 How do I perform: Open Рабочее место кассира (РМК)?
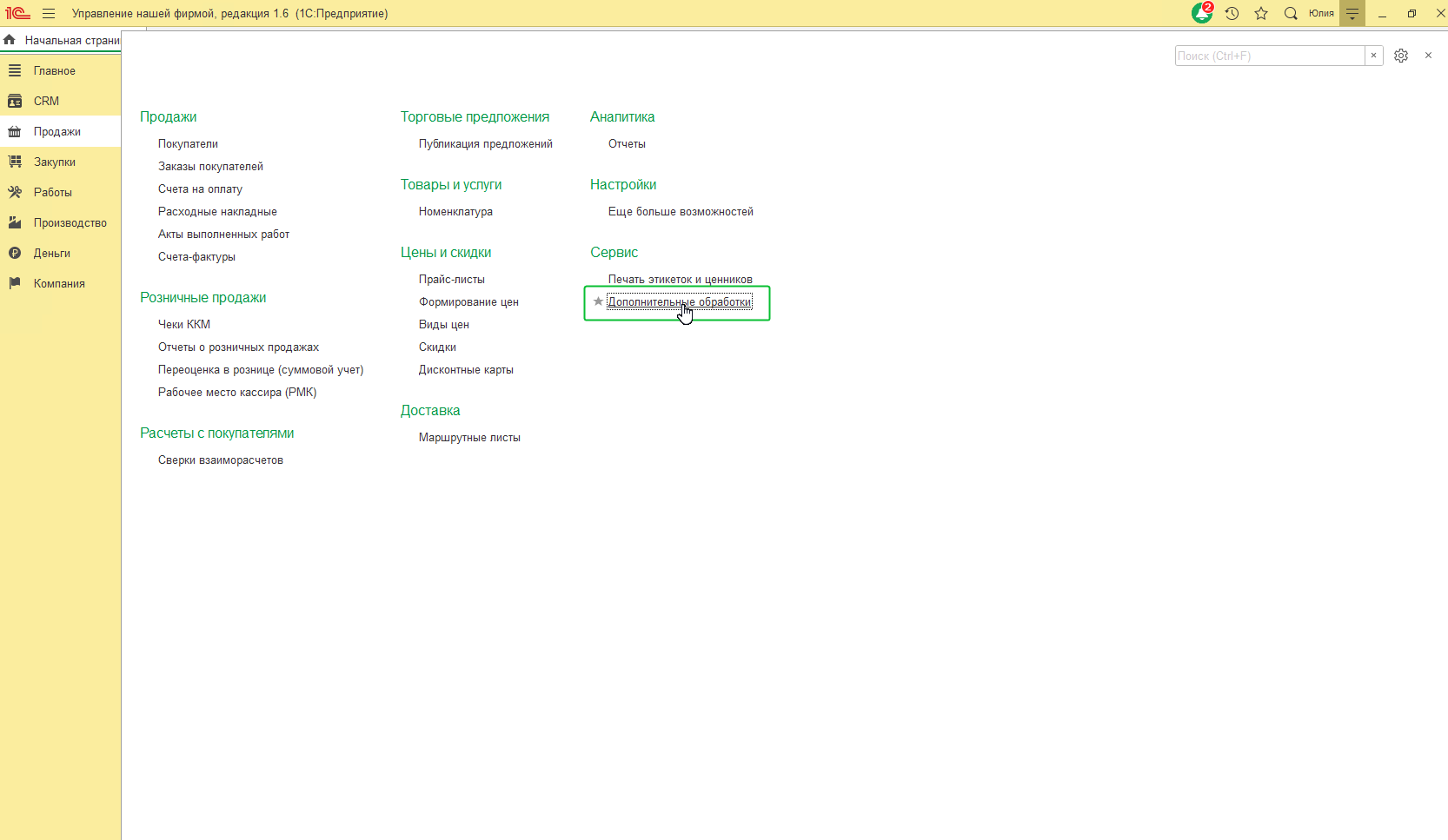pyautogui.click(x=237, y=392)
